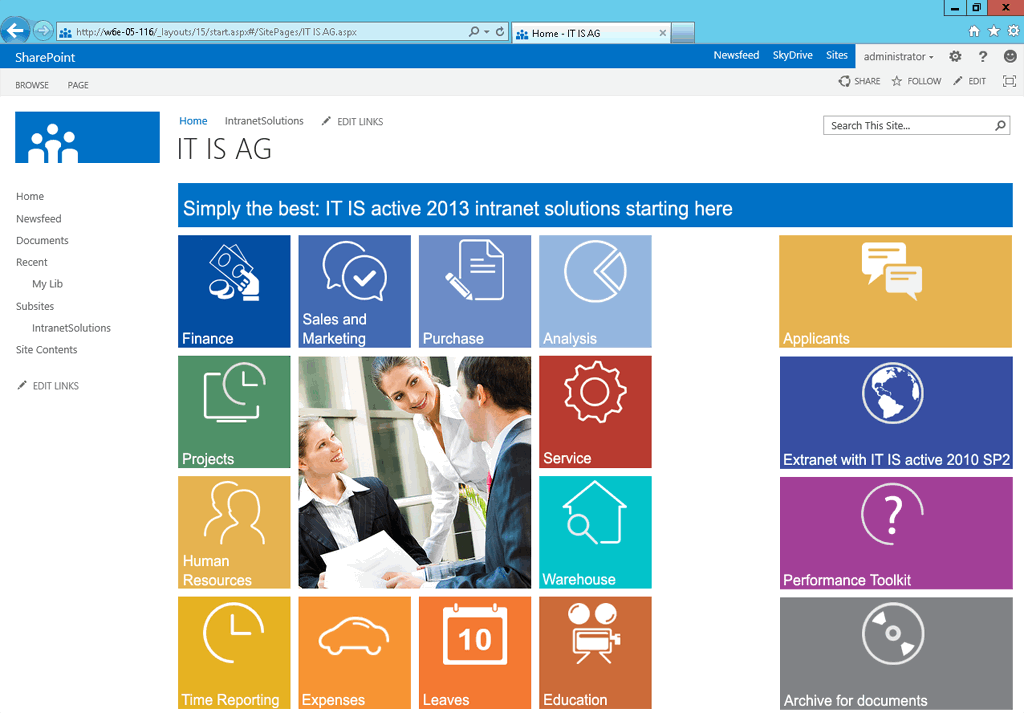Screen dimensions: 1024x713
Task: Open the Education camera tile
Action: coord(595,653)
